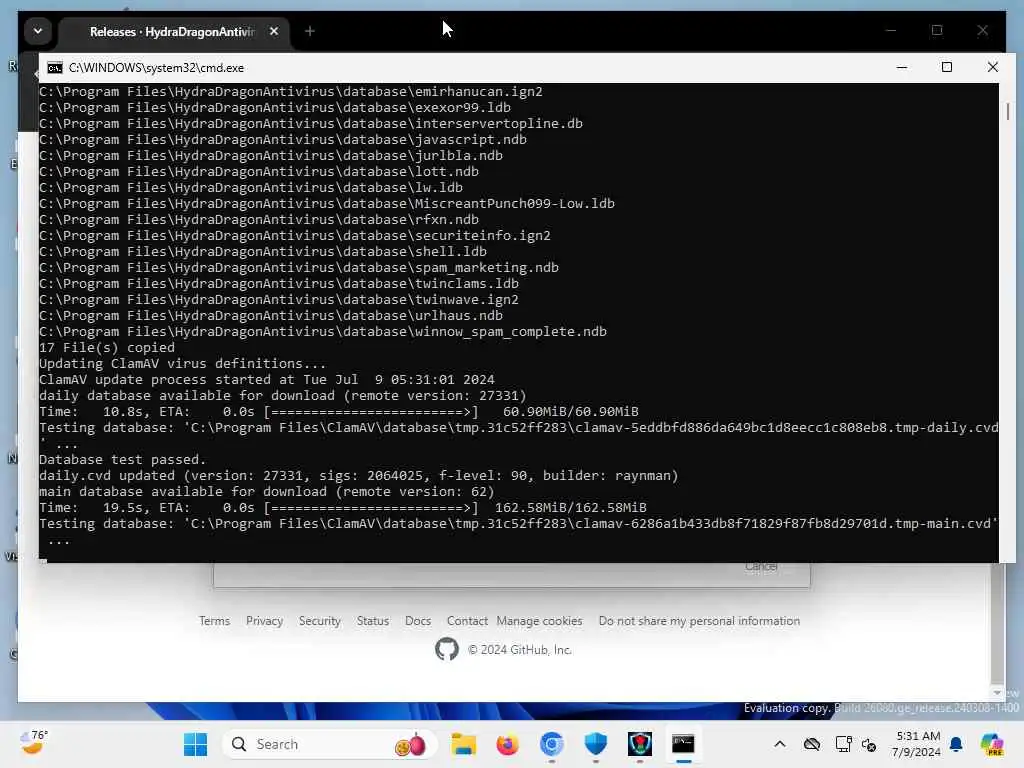
Task: Open the HydraDragon Antivirus taskbar icon
Action: (x=640, y=744)
